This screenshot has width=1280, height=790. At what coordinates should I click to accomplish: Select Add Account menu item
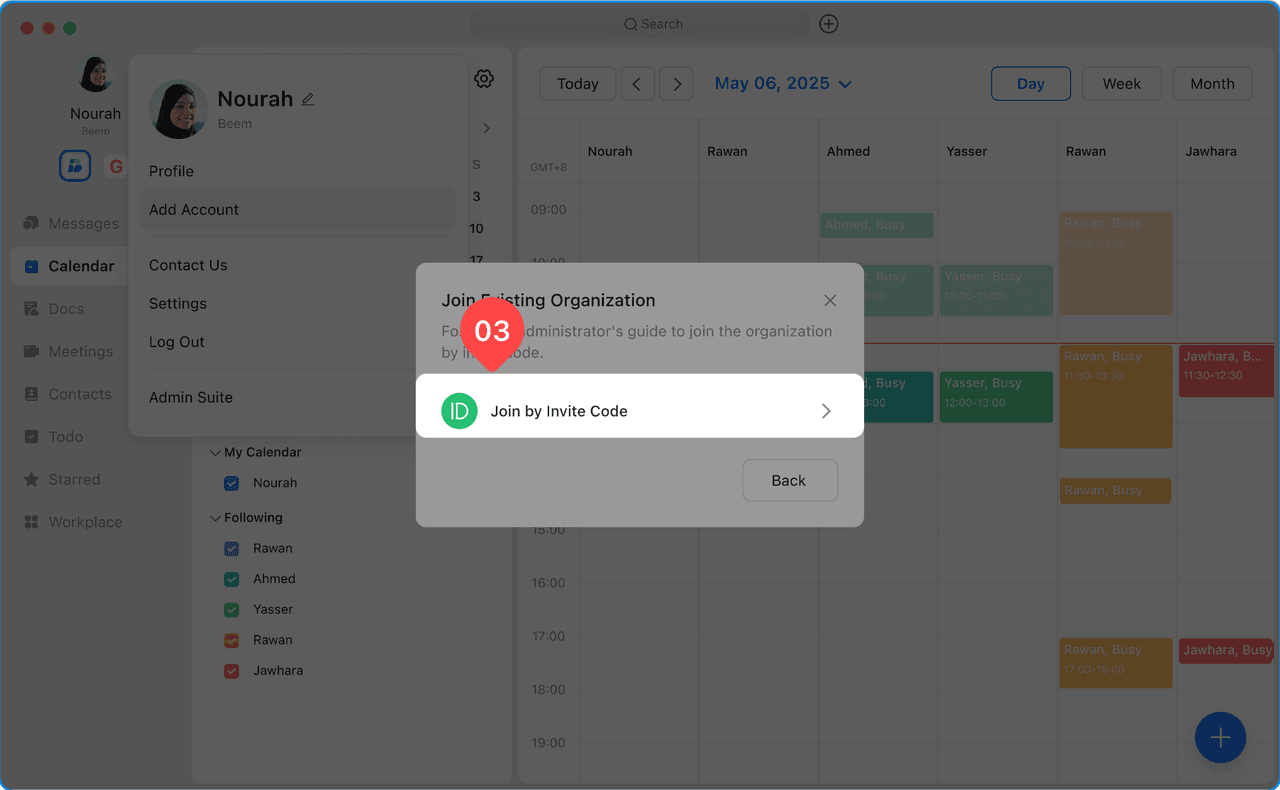coord(194,210)
